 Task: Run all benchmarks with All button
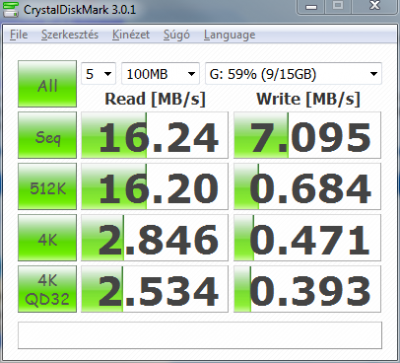pos(47,84)
